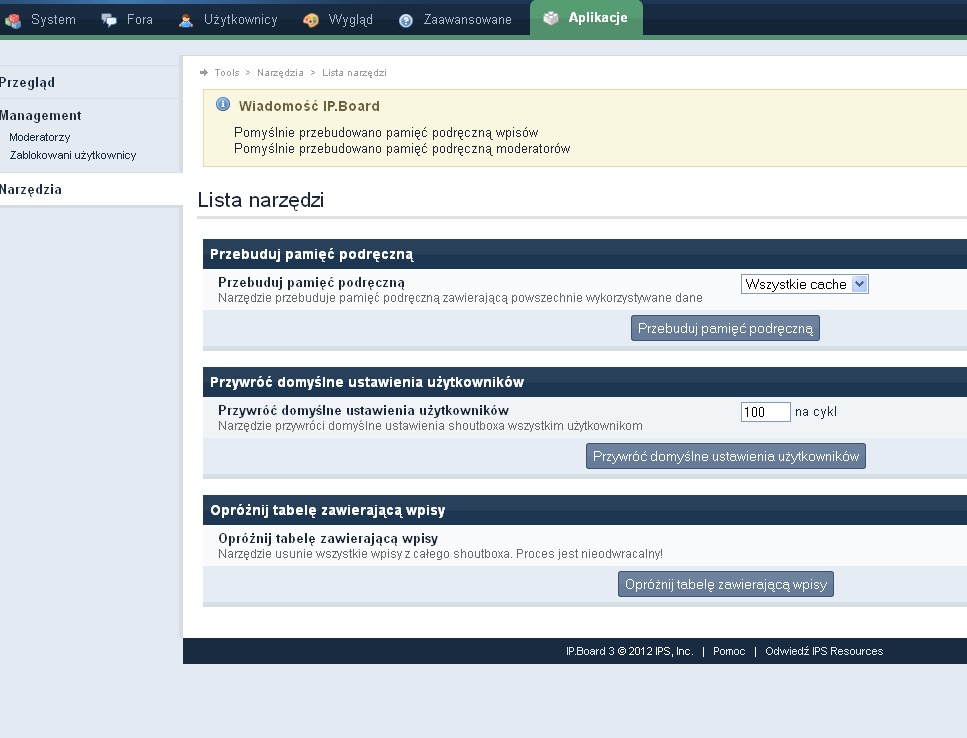The image size is (967, 738).
Task: Follow the Narzędzia breadcrumb link
Action: [280, 73]
